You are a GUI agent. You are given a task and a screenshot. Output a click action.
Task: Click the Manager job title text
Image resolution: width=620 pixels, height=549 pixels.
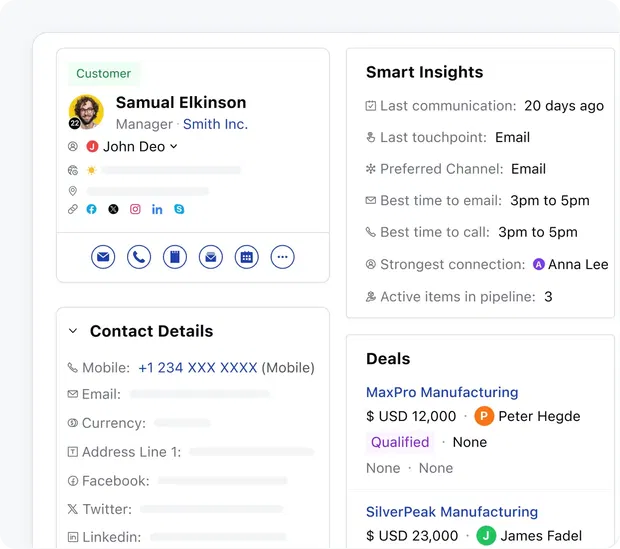(144, 125)
